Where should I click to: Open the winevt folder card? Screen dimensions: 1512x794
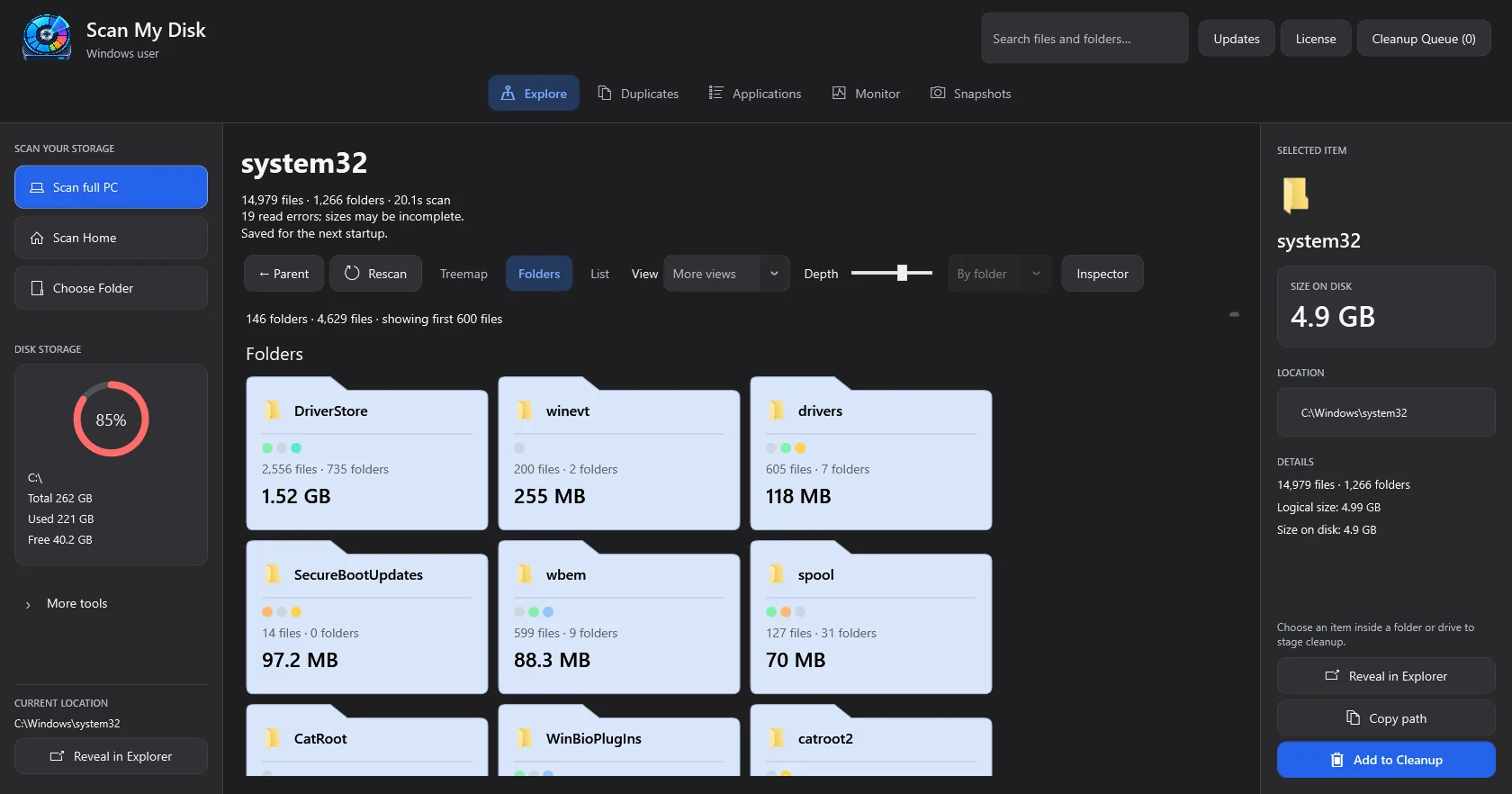619,454
